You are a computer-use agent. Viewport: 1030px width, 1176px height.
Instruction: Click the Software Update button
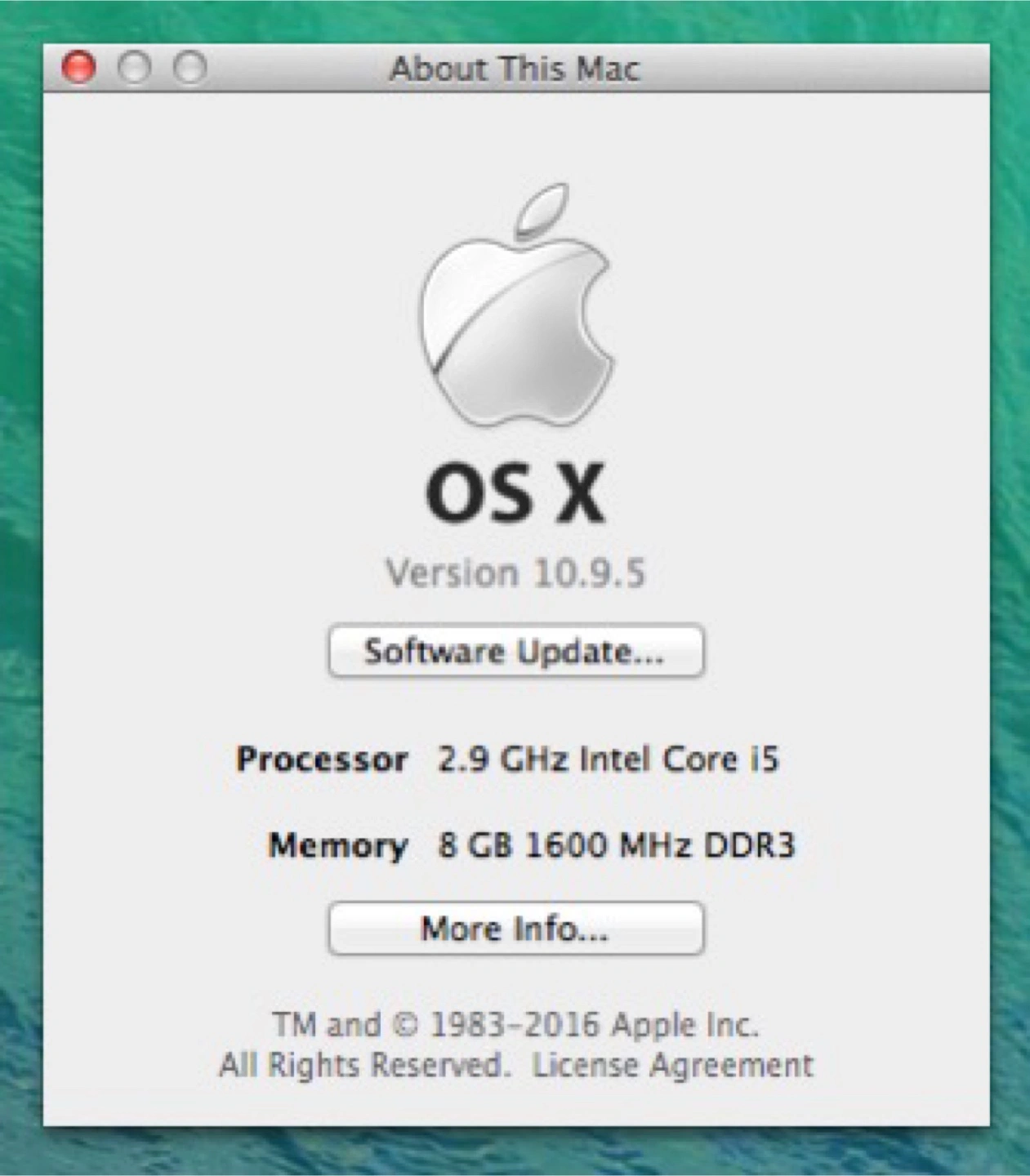(515, 651)
